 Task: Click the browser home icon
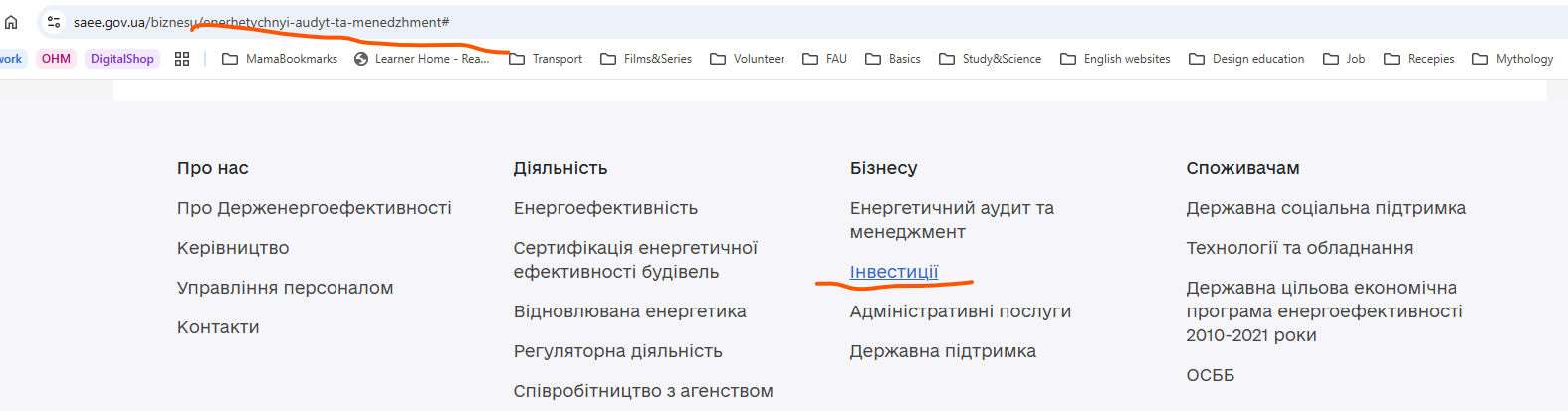coord(11,22)
